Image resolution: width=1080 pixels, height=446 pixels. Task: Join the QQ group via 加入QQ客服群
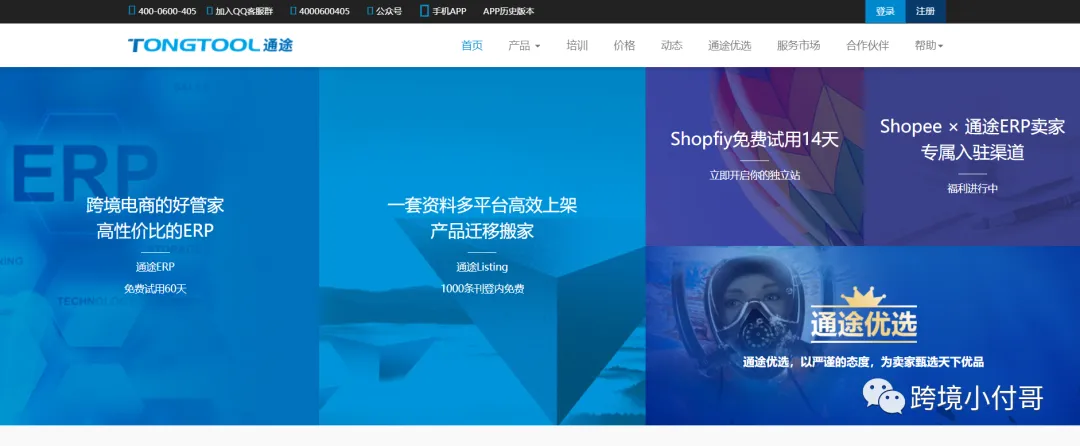pyautogui.click(x=244, y=11)
